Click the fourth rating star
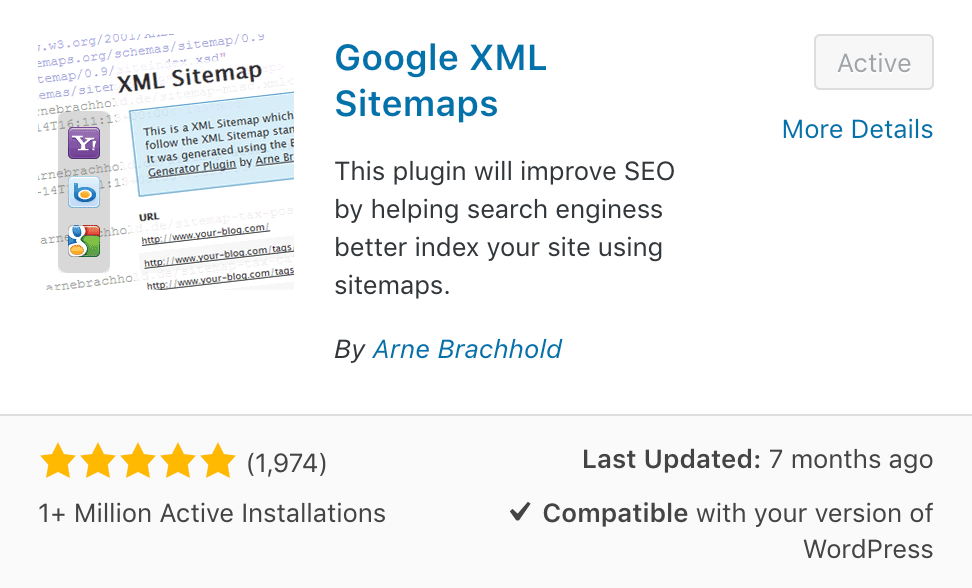Image resolution: width=972 pixels, height=588 pixels. tap(178, 460)
